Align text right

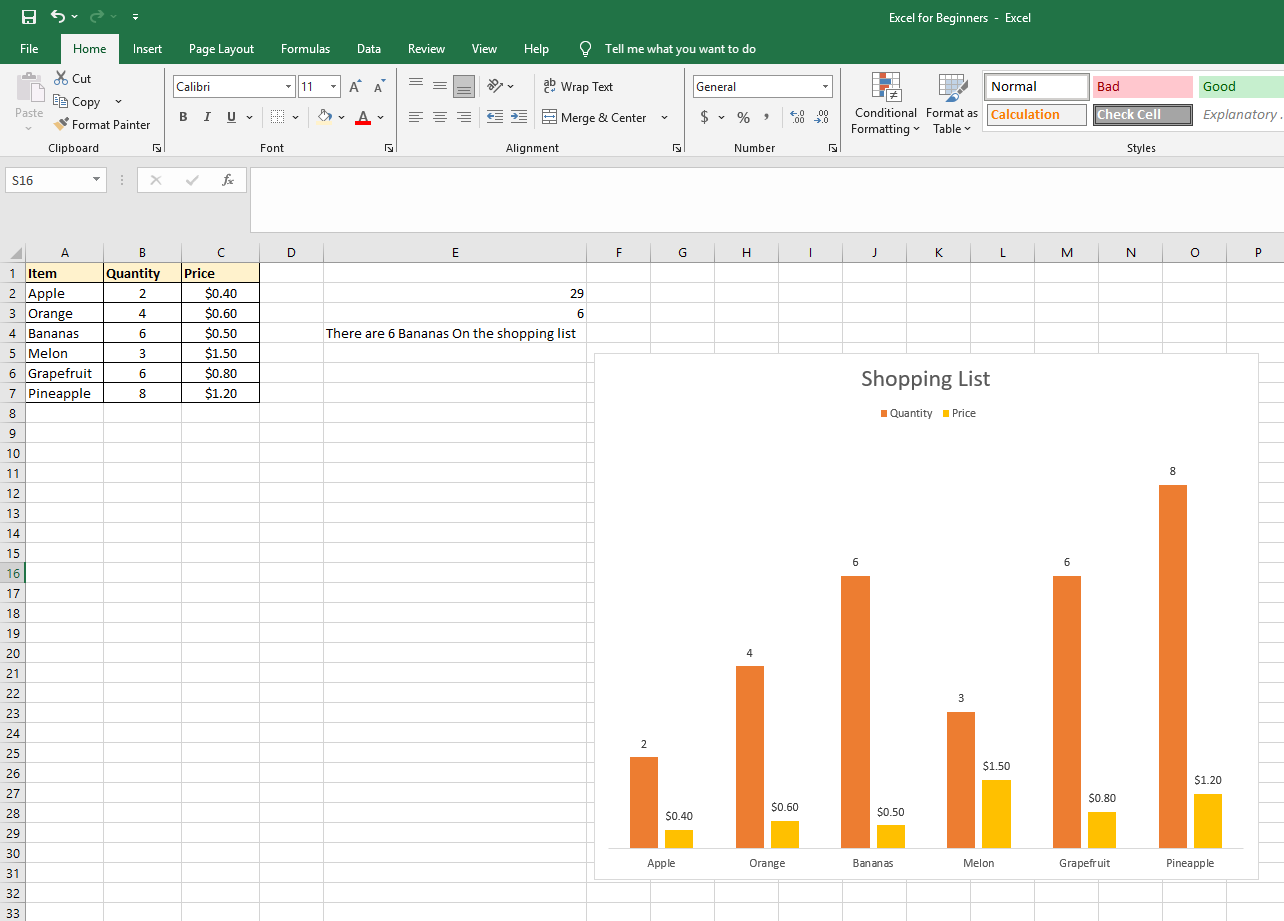[464, 117]
